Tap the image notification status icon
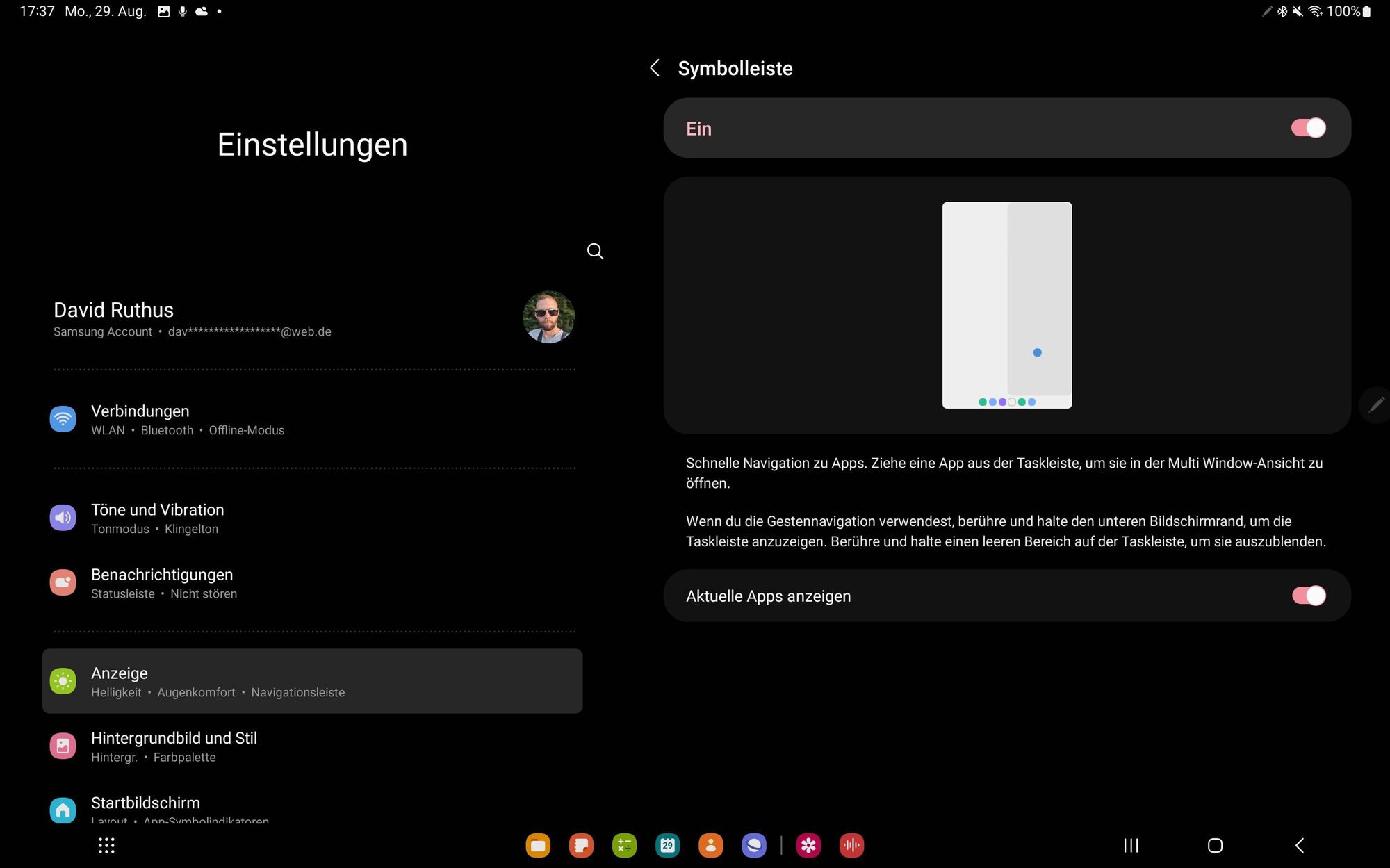This screenshot has height=868, width=1390. coord(163,11)
